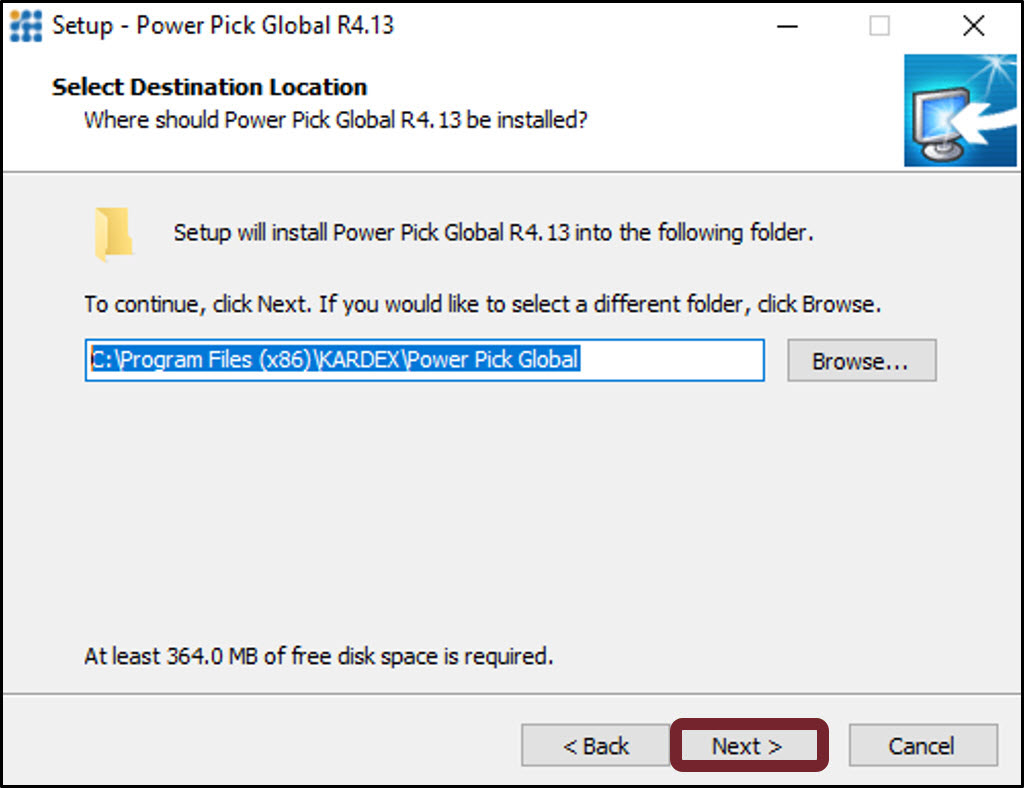Click the Select Destination Location heading
This screenshot has height=788, width=1024.
click(209, 87)
